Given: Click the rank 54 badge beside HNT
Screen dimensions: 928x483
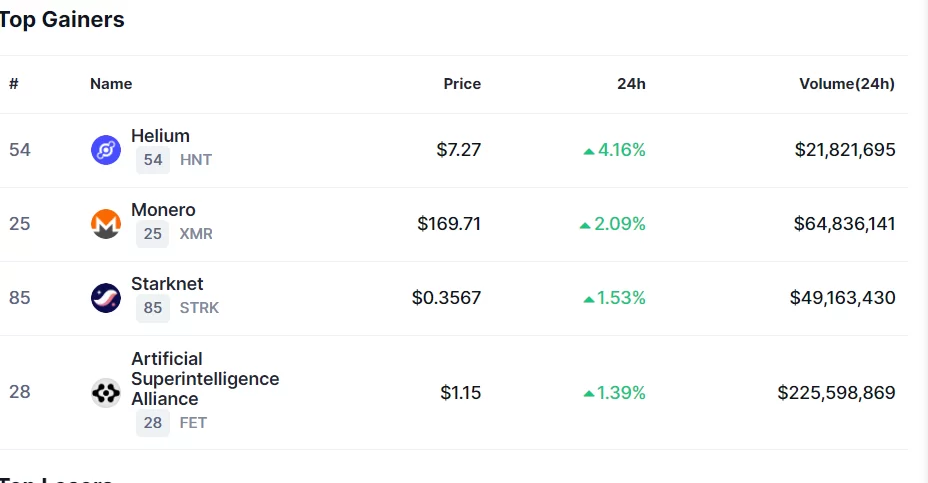Looking at the screenshot, I should coord(153,160).
